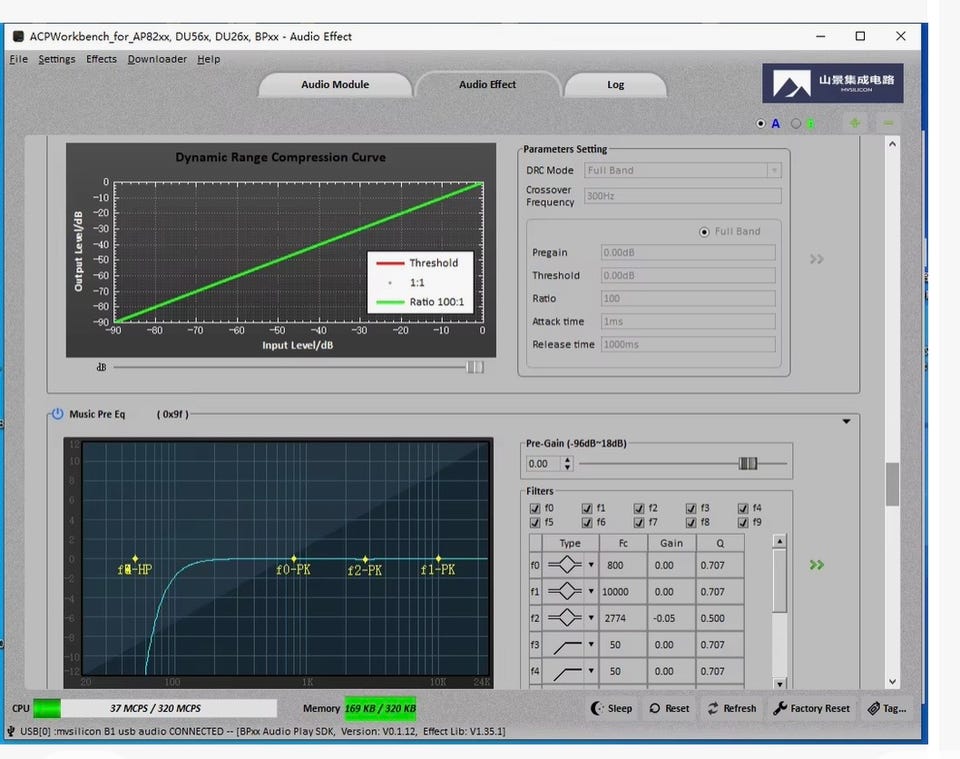Open the f0 filter Type dropdown
This screenshot has height=759, width=960.
(x=591, y=565)
